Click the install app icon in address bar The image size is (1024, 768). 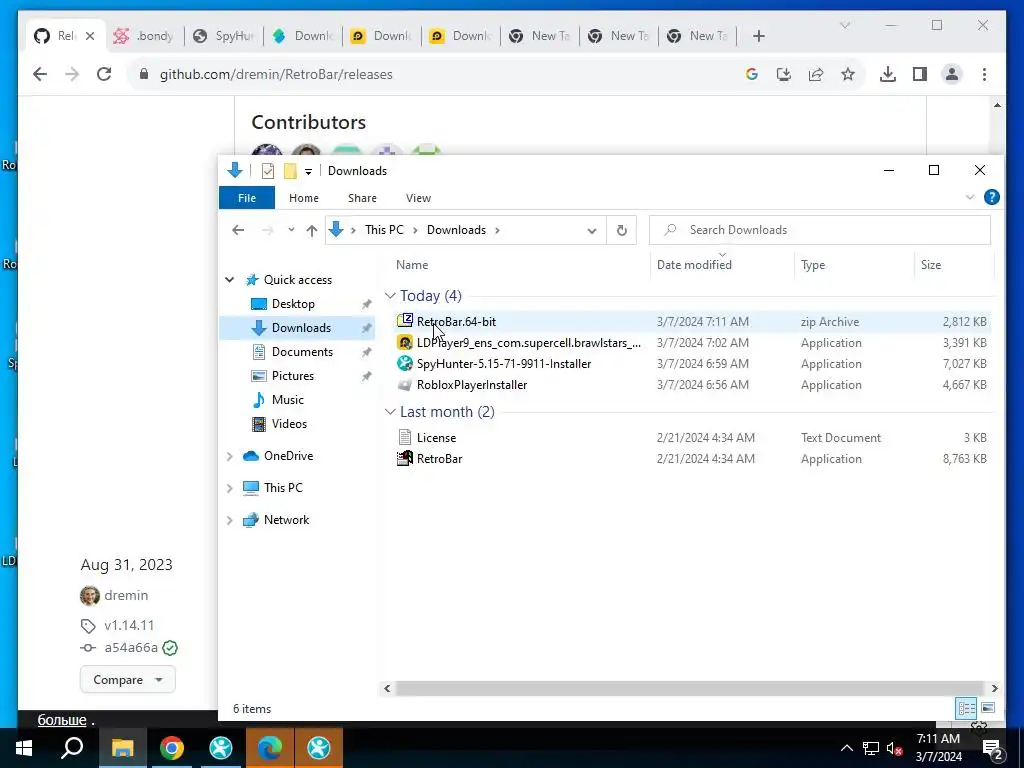tap(784, 74)
